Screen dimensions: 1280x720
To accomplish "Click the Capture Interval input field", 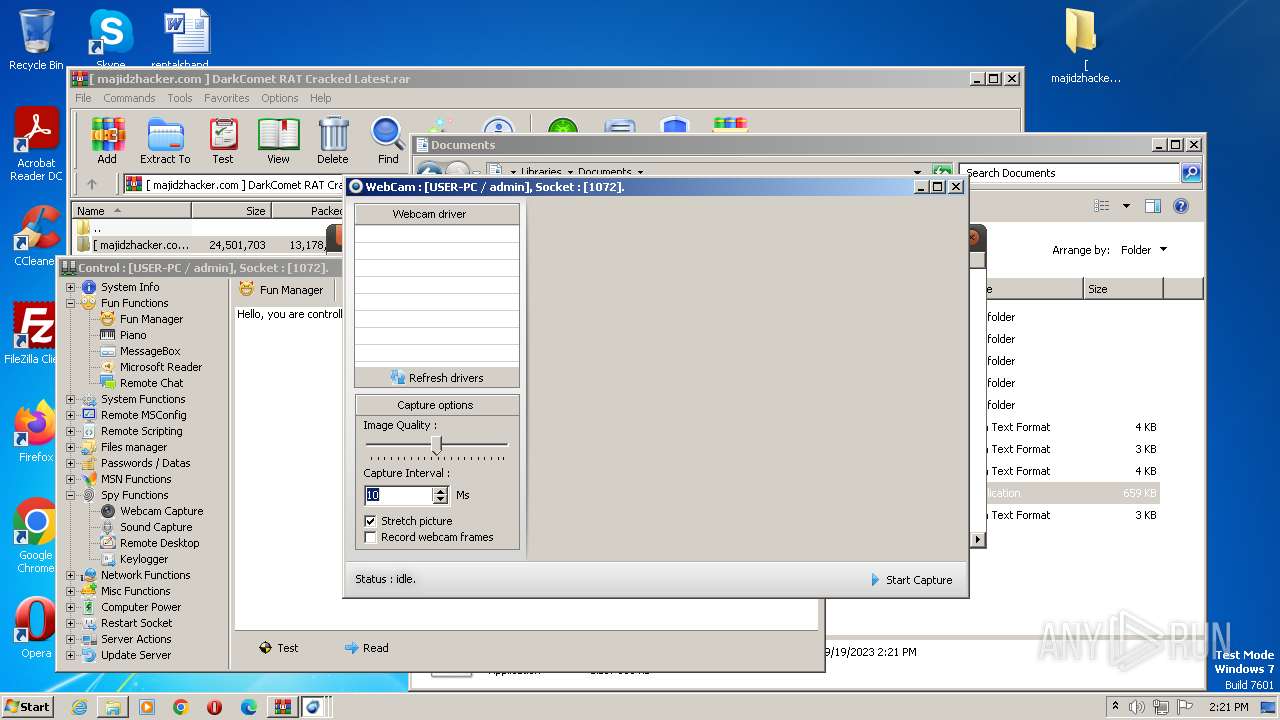I will [398, 495].
